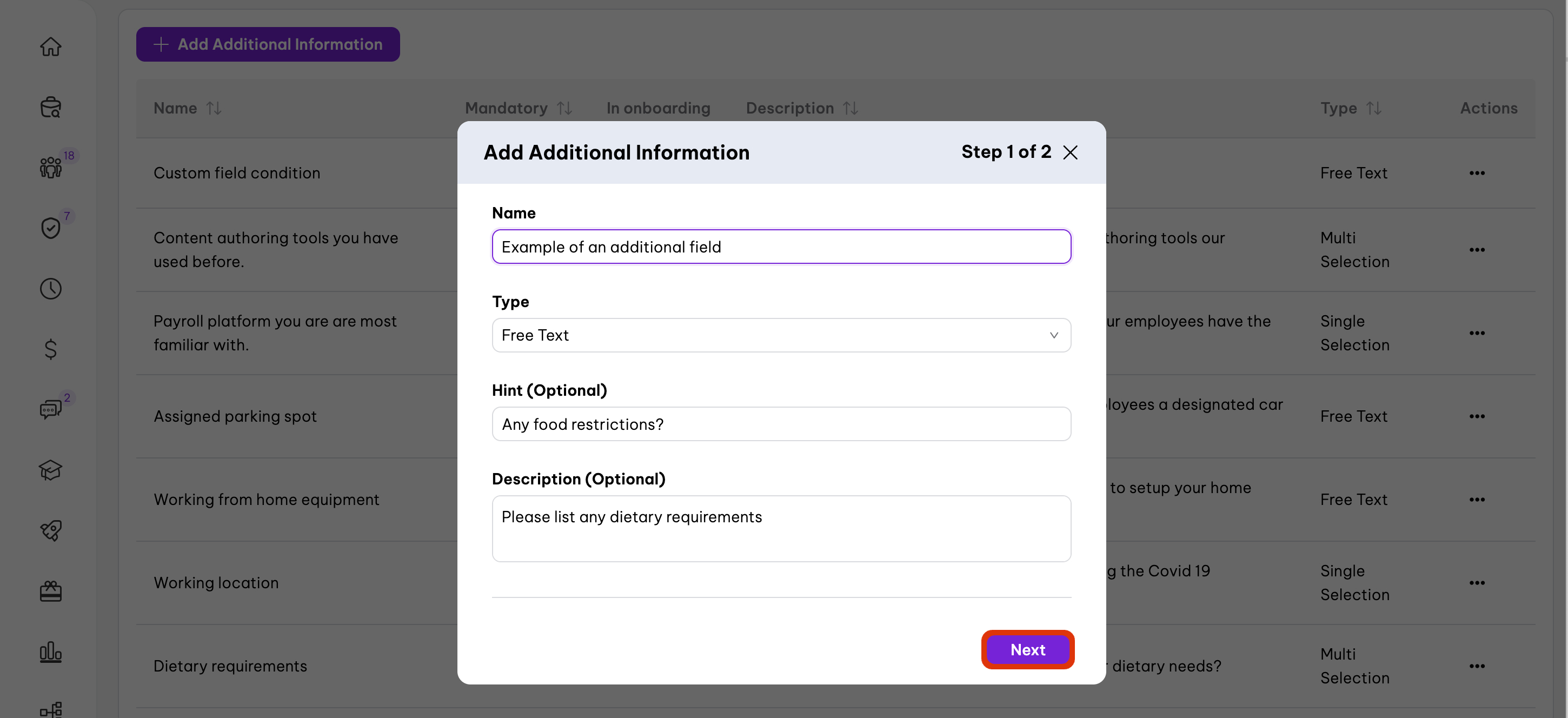Open the team members icon with badge 18

click(50, 167)
